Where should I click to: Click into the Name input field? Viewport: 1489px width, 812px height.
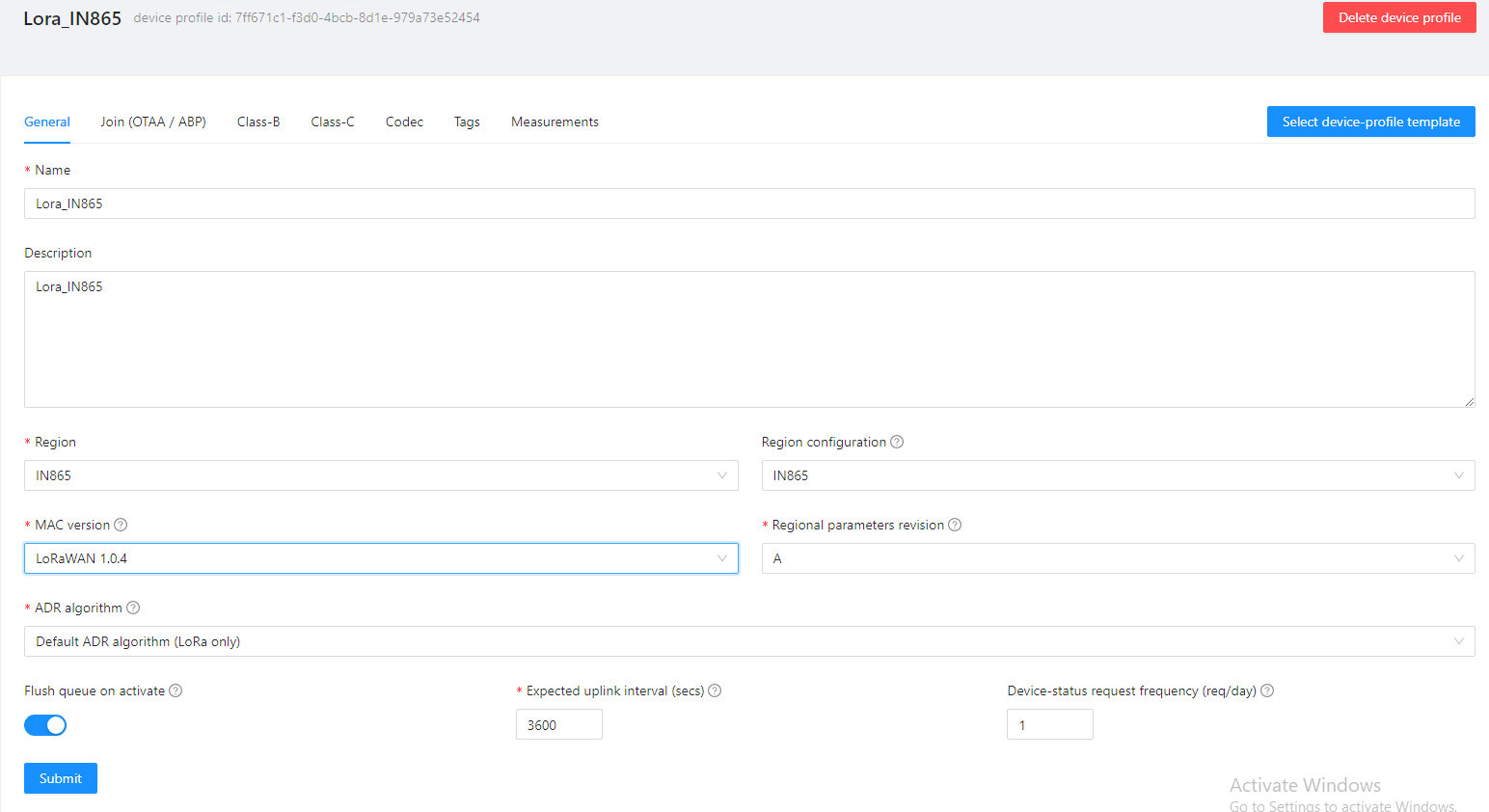(749, 203)
